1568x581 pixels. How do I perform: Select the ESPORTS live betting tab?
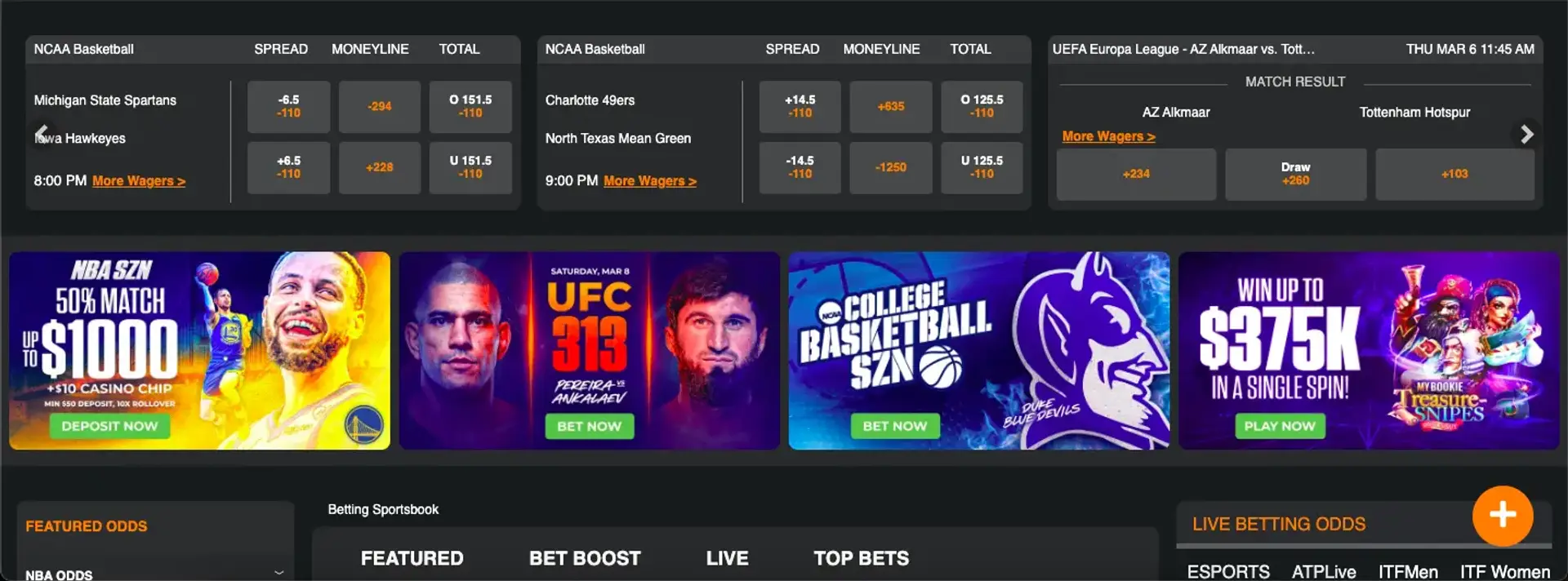pyautogui.click(x=1228, y=571)
